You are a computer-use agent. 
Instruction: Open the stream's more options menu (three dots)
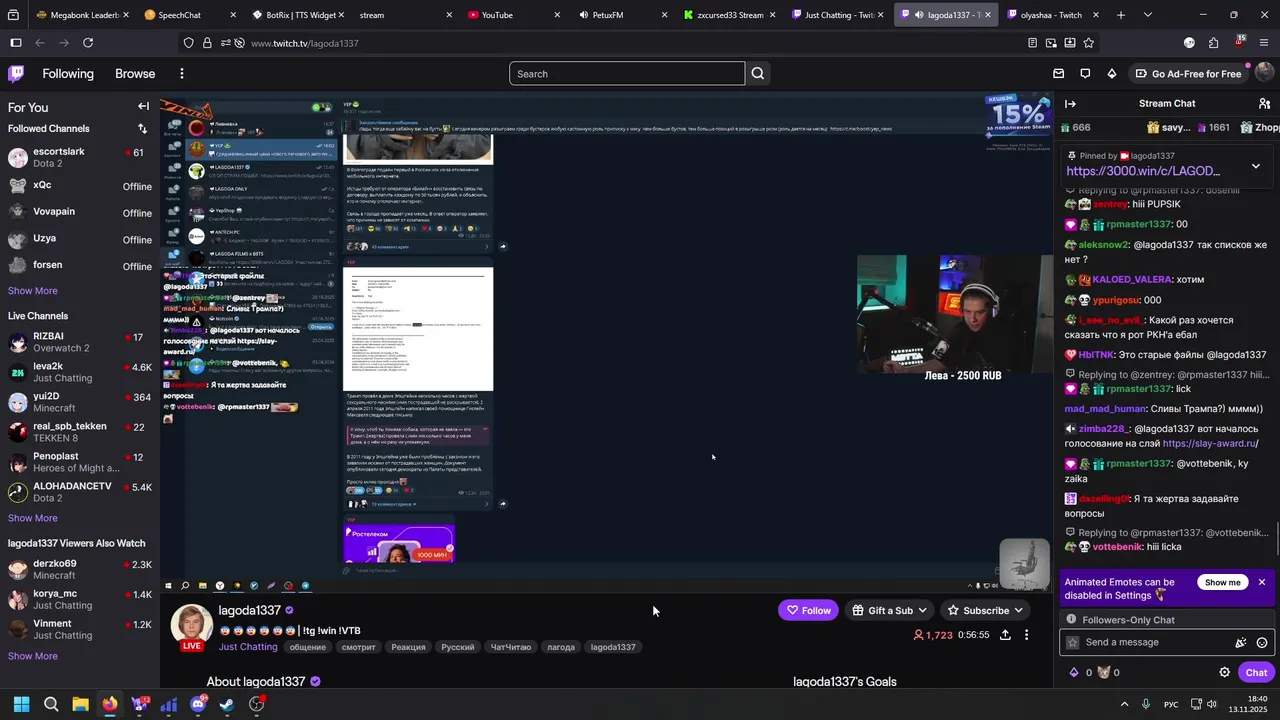pos(1026,635)
